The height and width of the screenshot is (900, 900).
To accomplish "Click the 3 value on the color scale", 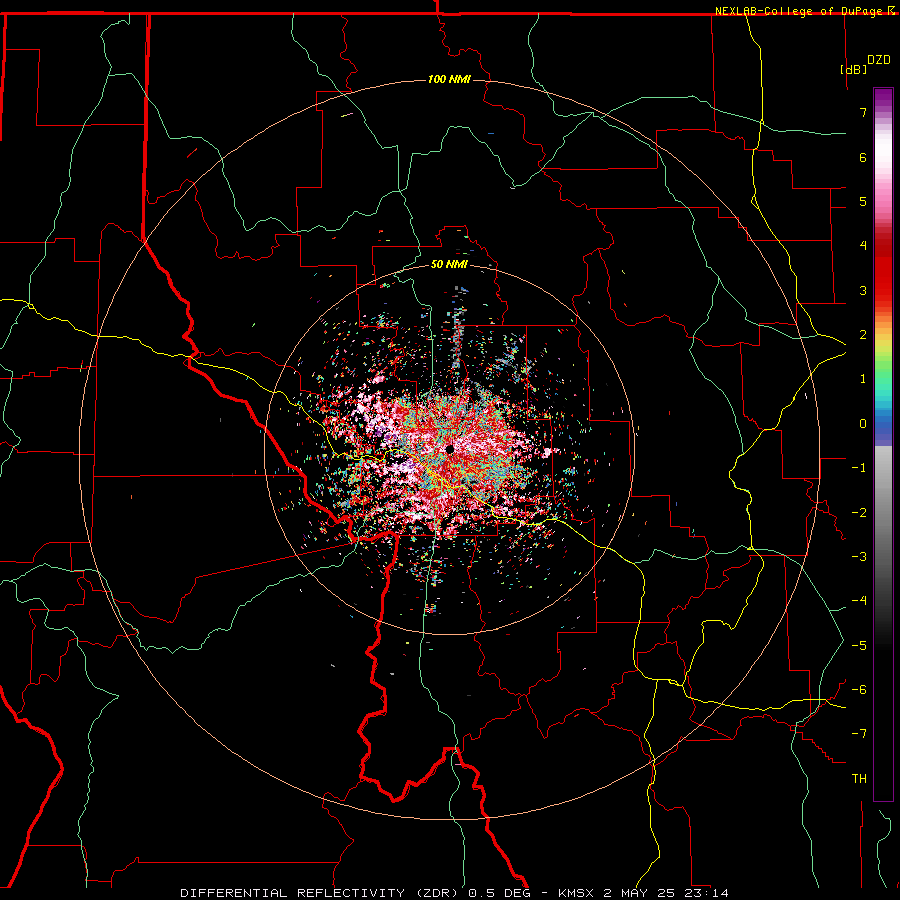I will point(863,290).
